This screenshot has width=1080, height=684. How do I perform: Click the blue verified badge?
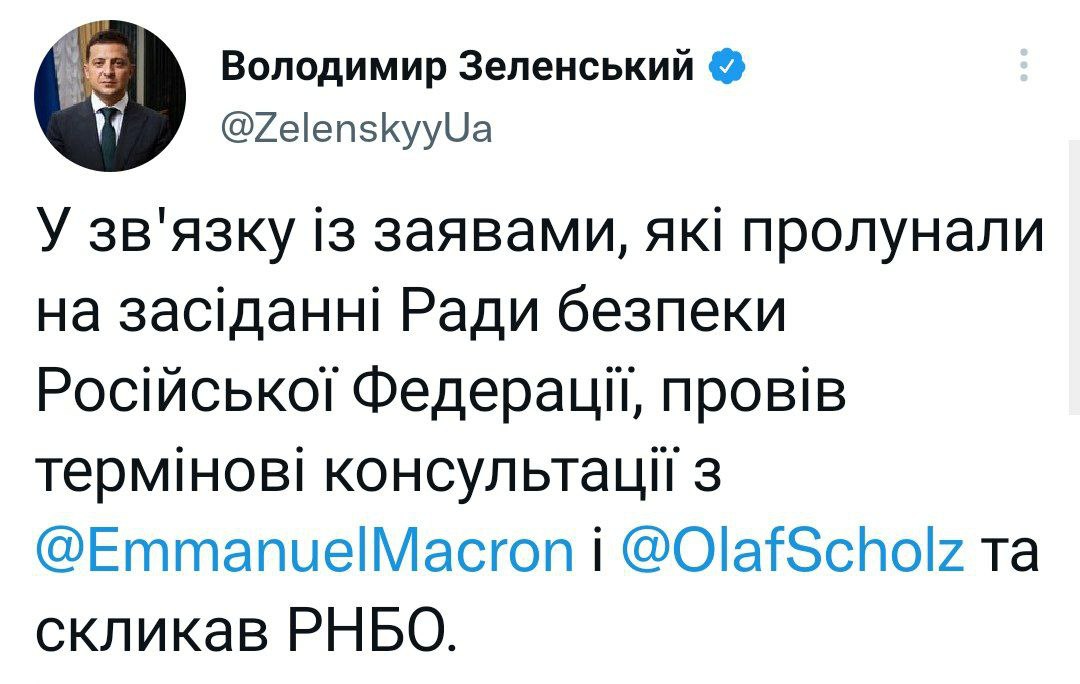725,68
